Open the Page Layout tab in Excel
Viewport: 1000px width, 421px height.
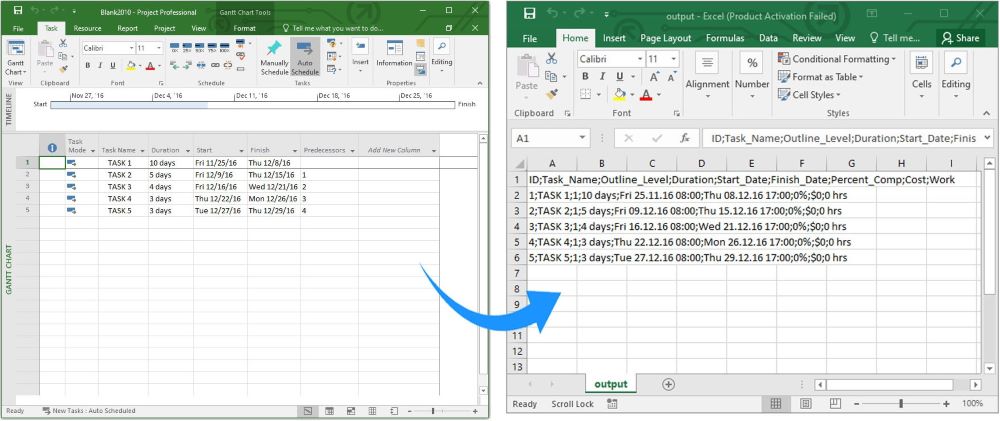pos(665,38)
